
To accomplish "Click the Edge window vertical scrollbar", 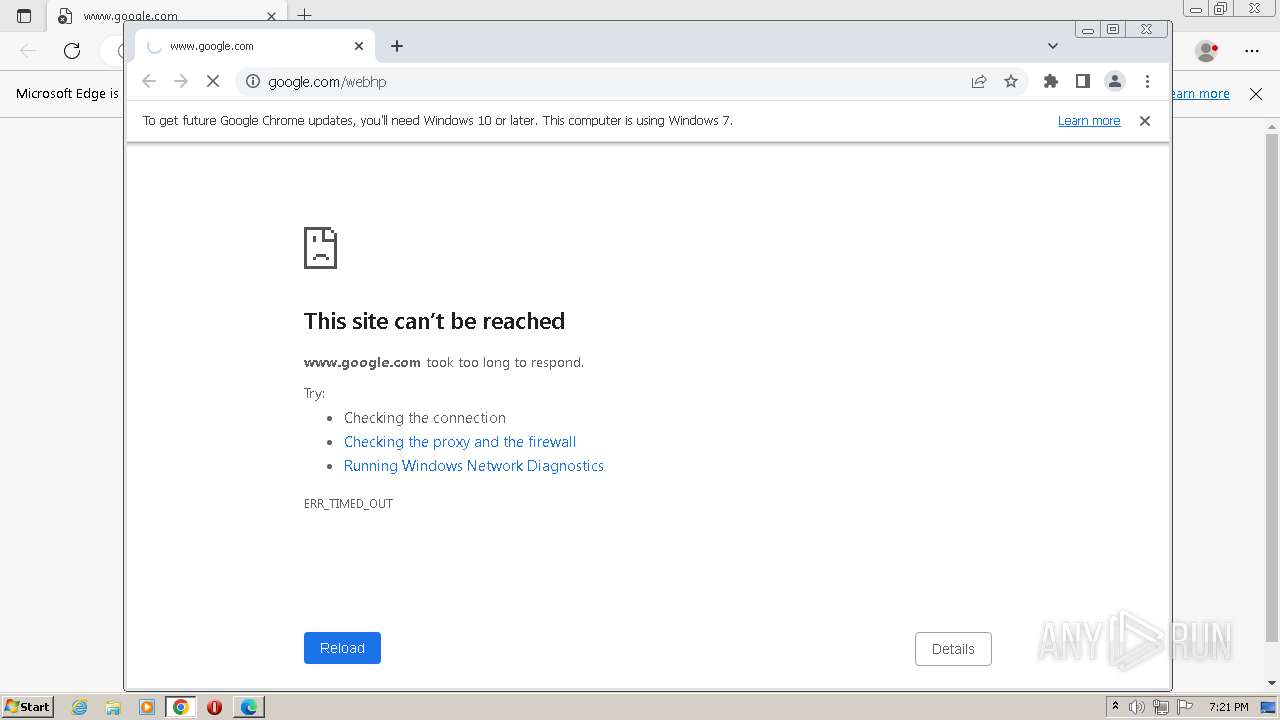I will click(x=1272, y=386).
